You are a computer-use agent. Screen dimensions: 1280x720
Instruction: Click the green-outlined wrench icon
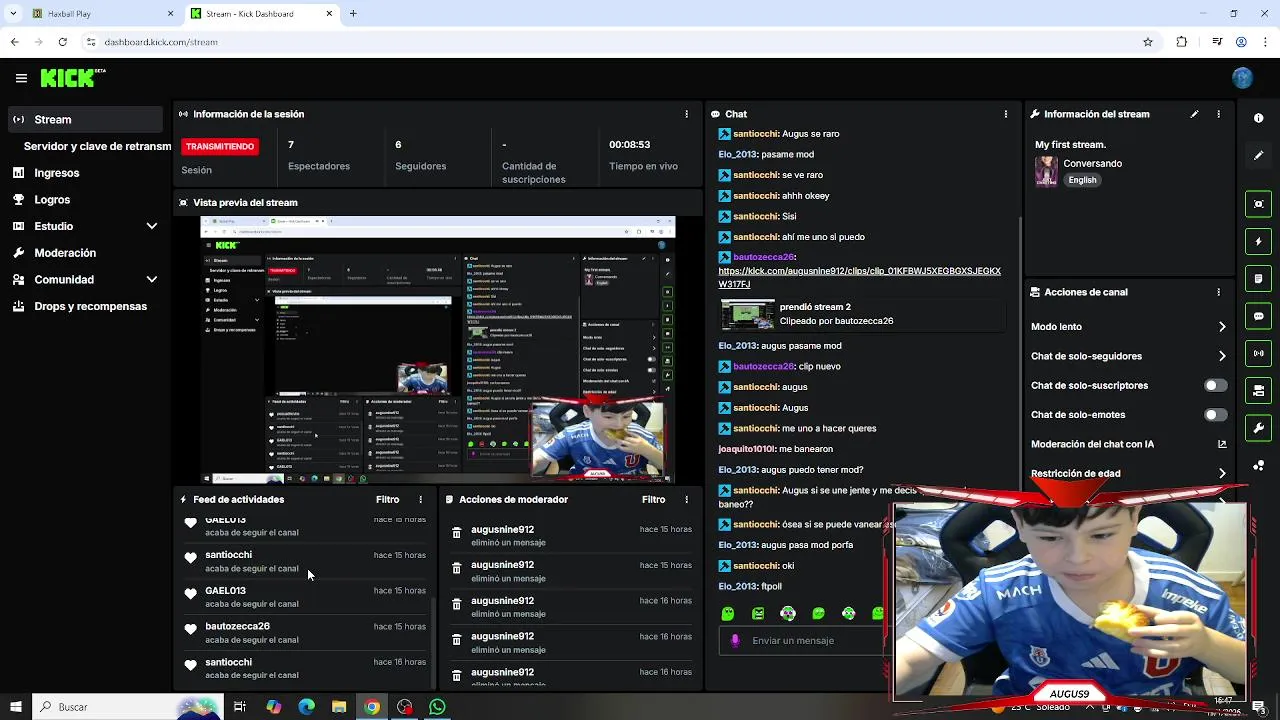[x=1258, y=428]
